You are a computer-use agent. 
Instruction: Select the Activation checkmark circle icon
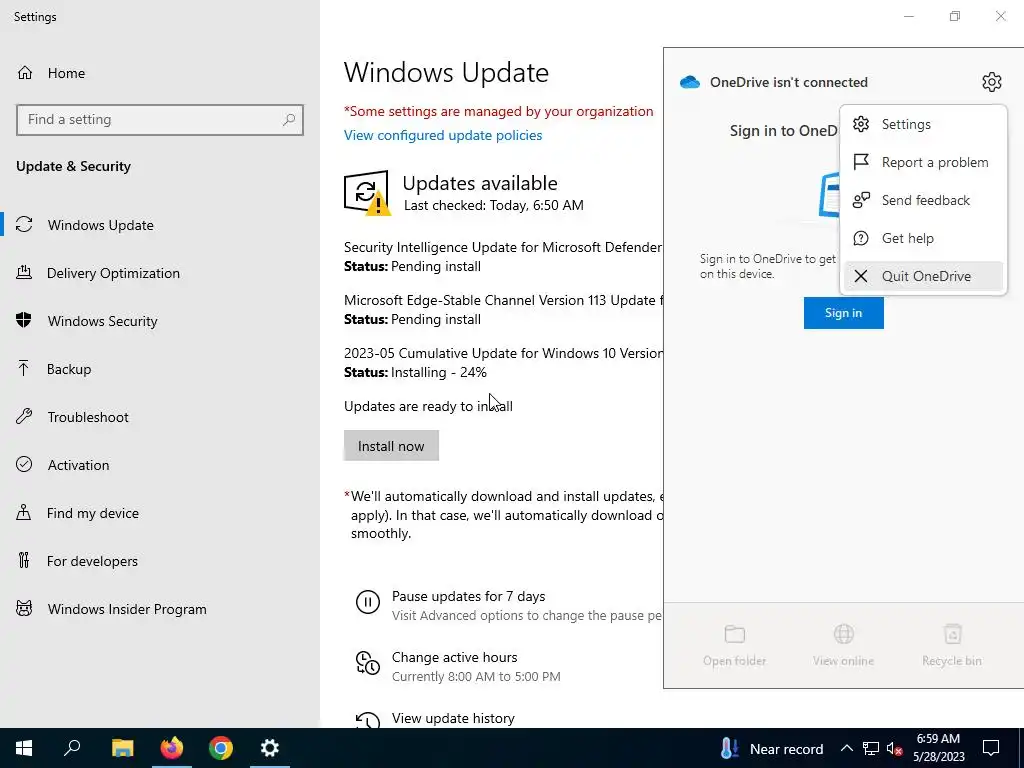coord(24,464)
